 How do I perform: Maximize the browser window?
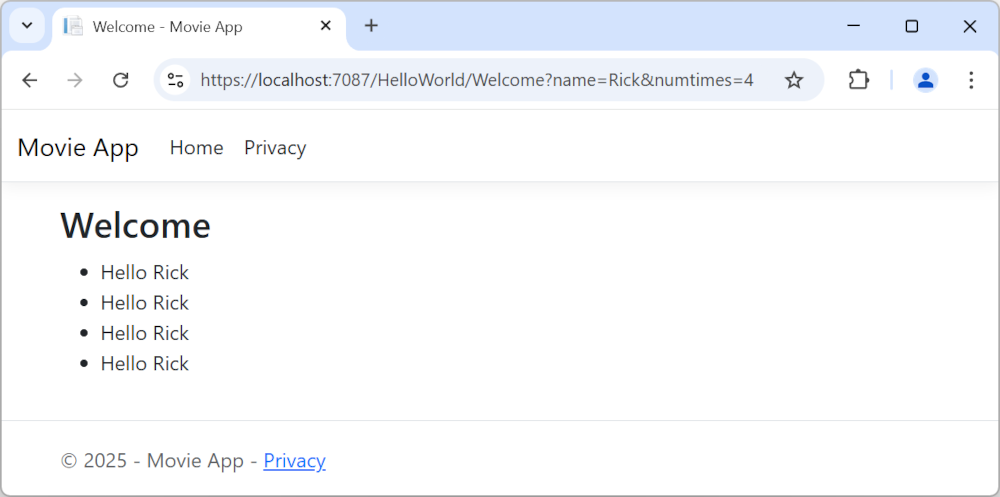click(x=911, y=26)
